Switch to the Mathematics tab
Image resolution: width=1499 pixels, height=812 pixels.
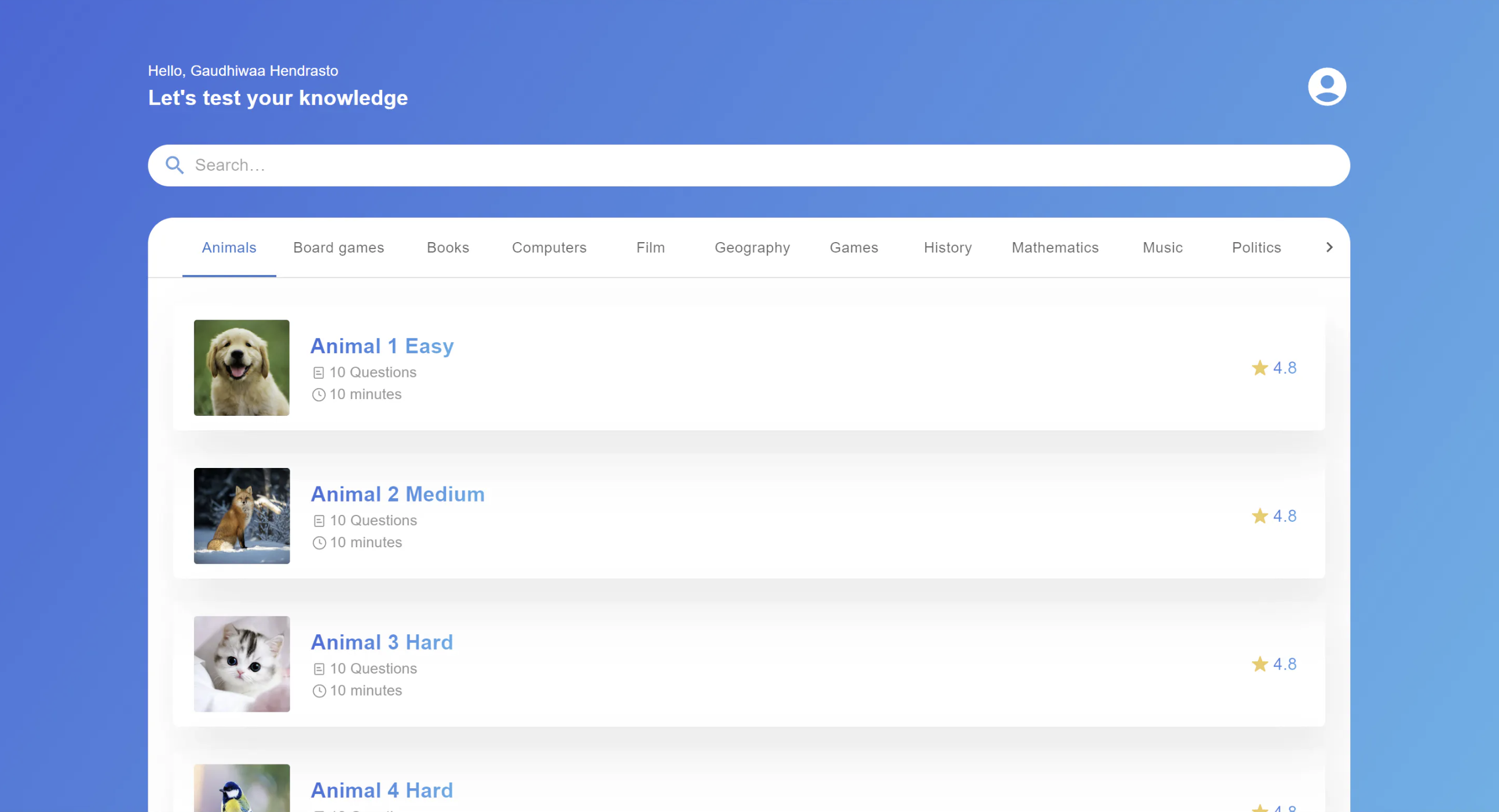click(x=1054, y=247)
